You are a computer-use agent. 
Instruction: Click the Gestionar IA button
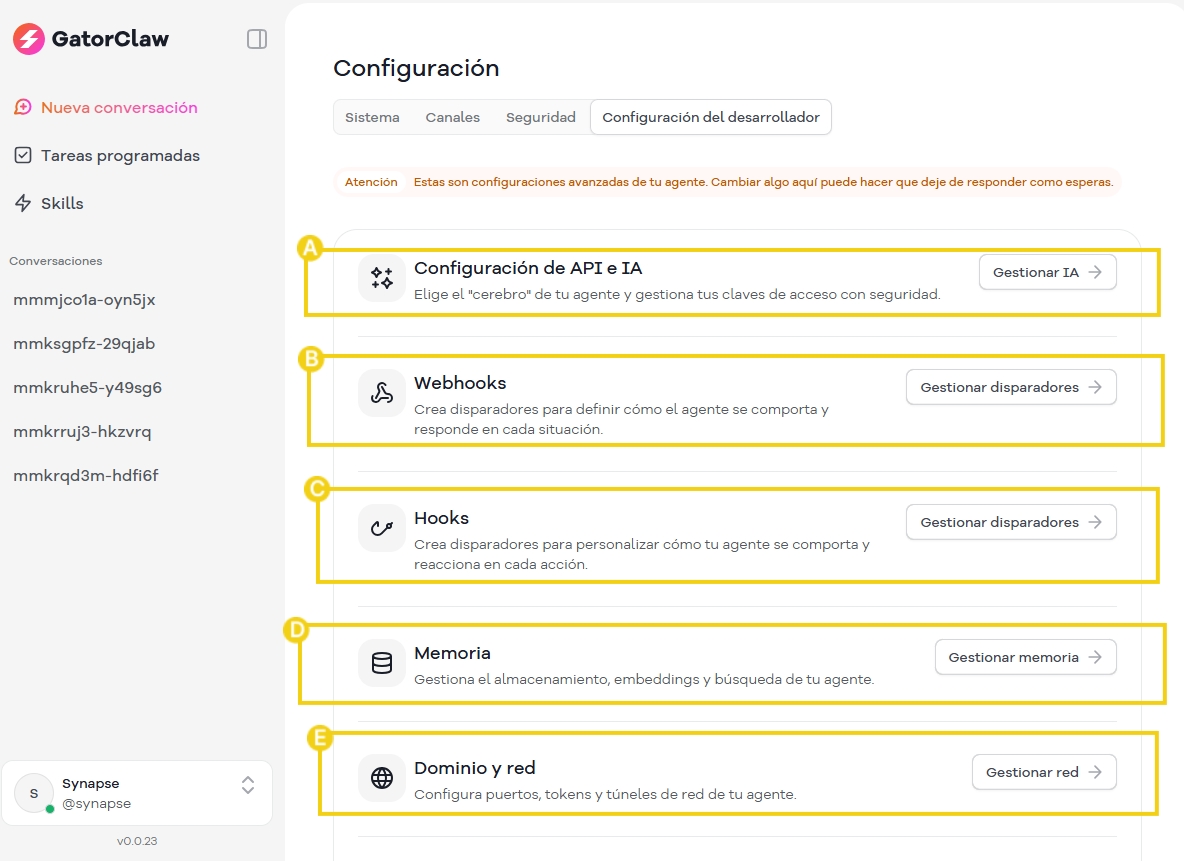click(x=1047, y=271)
